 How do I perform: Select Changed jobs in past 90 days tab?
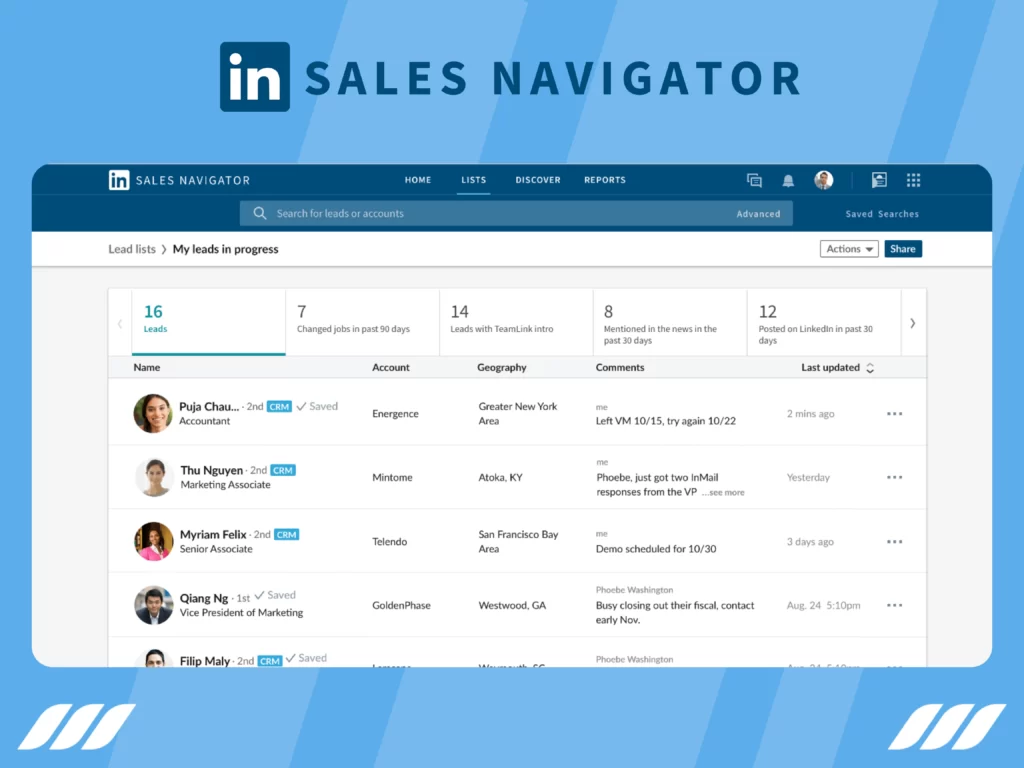tap(362, 322)
